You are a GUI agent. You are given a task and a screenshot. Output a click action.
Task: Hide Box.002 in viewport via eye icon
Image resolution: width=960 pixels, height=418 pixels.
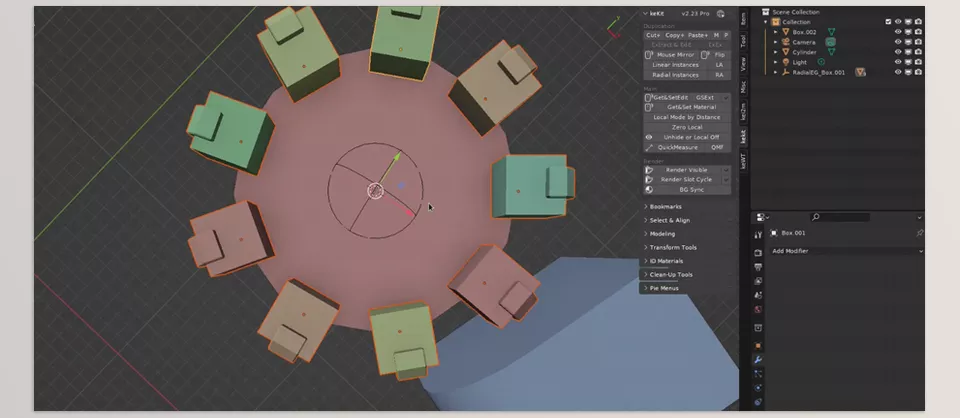tap(898, 32)
